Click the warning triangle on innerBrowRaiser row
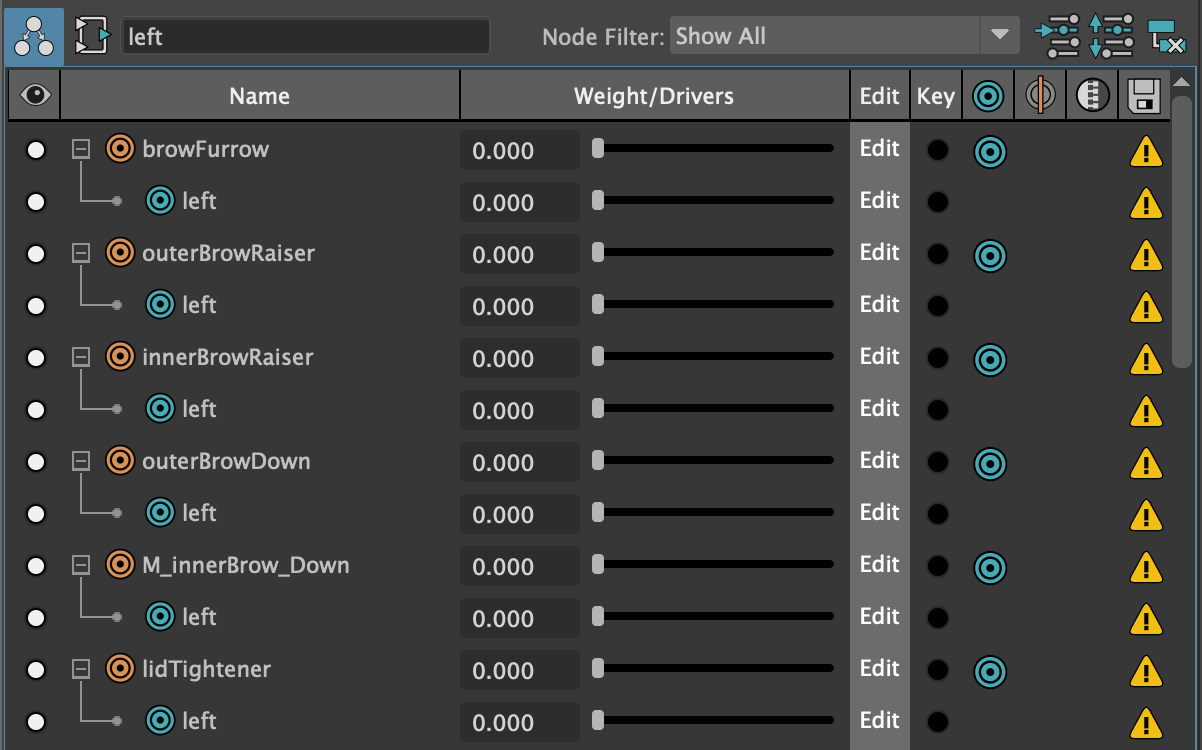This screenshot has width=1202, height=750. [1146, 359]
